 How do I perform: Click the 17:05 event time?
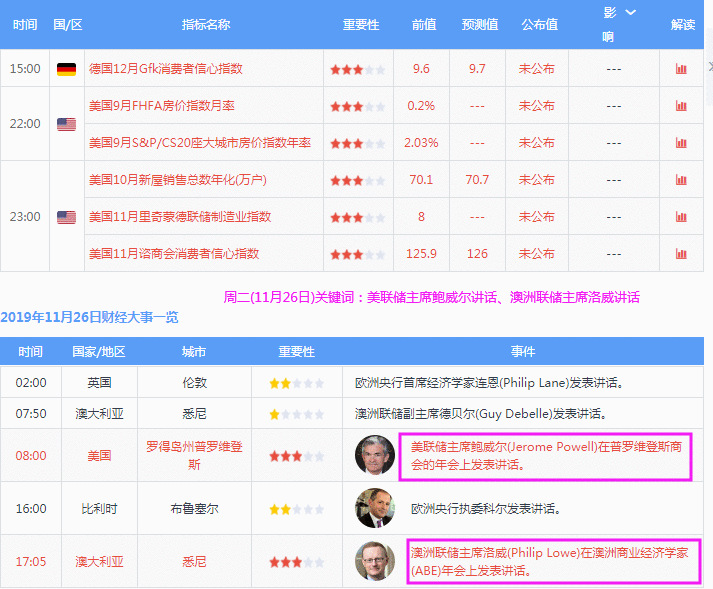pyautogui.click(x=31, y=562)
